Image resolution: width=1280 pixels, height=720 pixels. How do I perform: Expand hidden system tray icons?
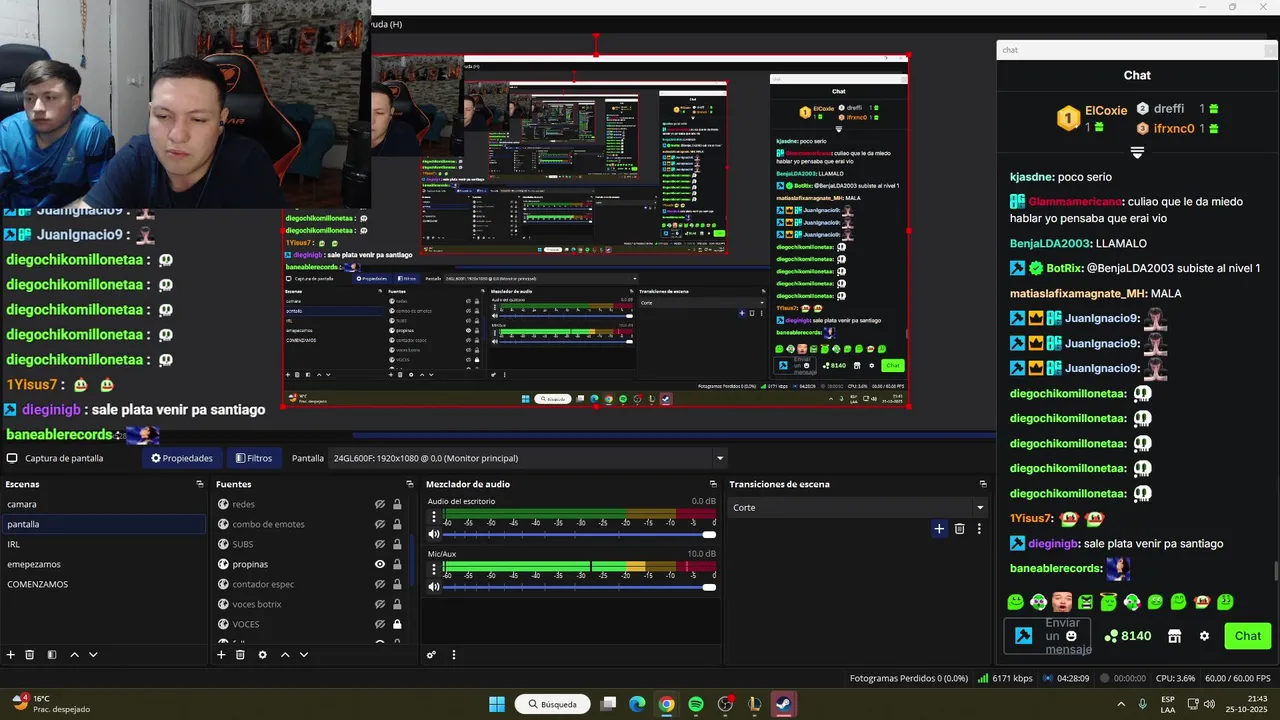pos(1120,704)
